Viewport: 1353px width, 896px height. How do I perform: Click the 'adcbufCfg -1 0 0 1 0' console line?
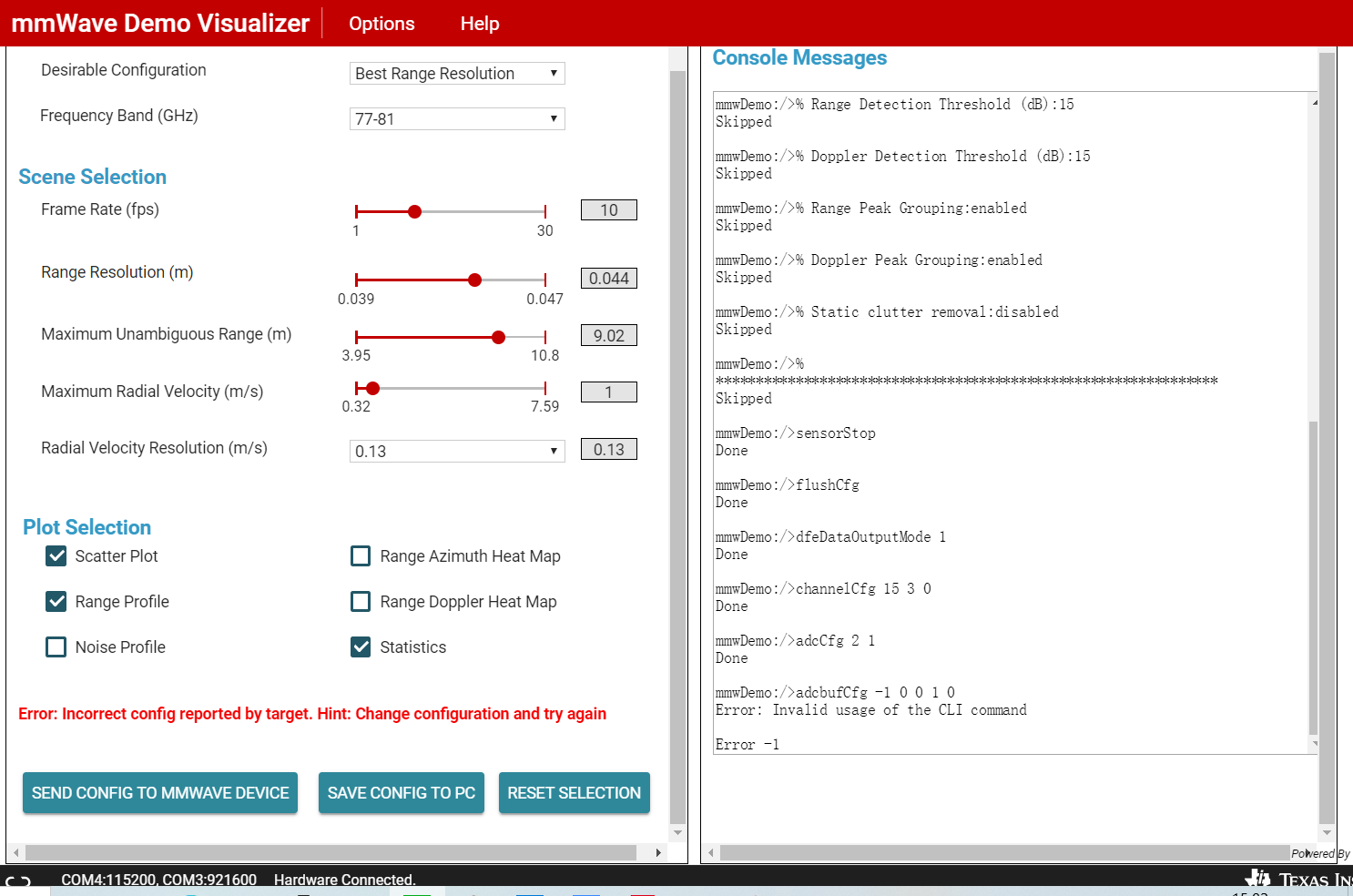(x=836, y=693)
